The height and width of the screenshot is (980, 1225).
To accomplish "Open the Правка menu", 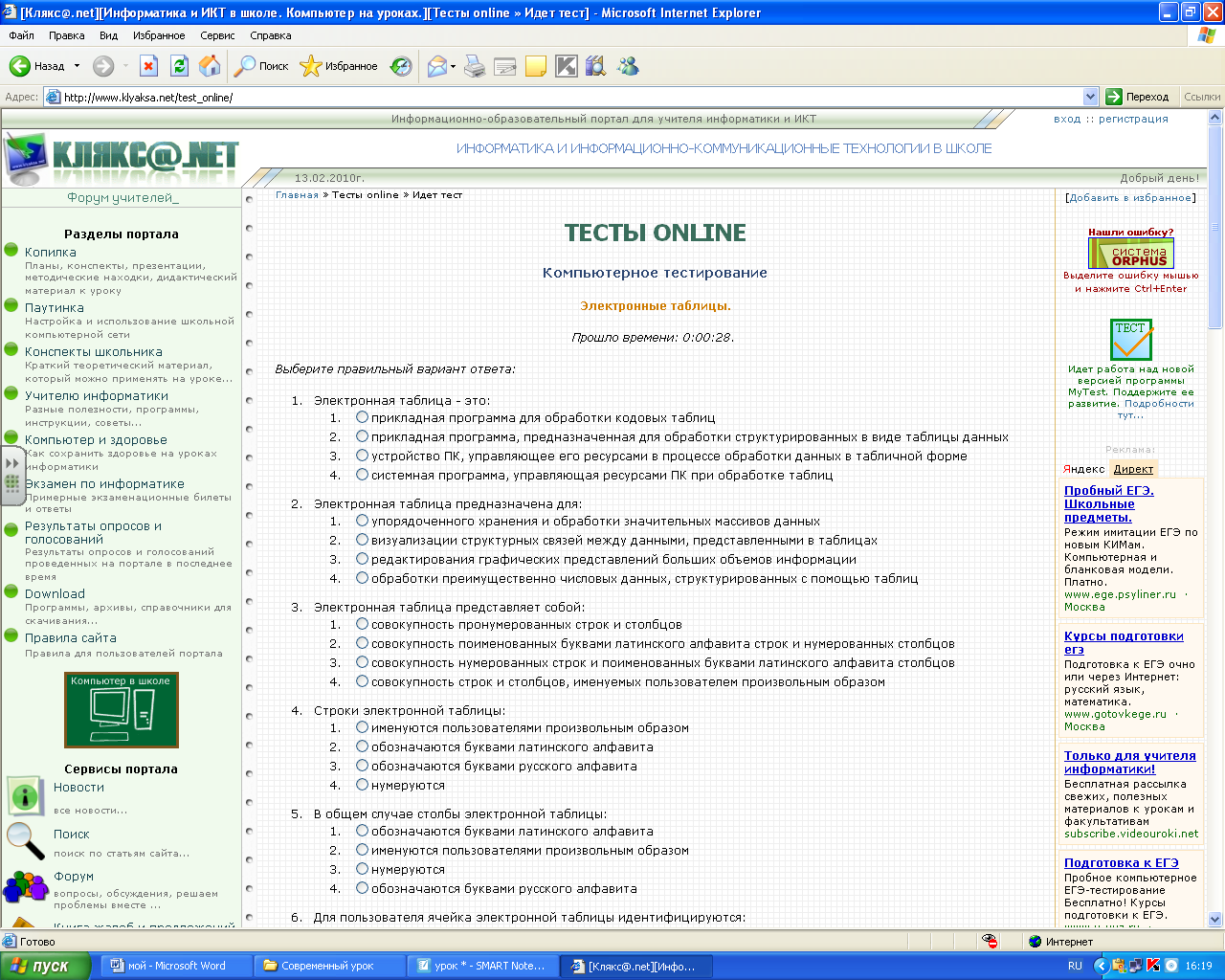I will tap(67, 35).
